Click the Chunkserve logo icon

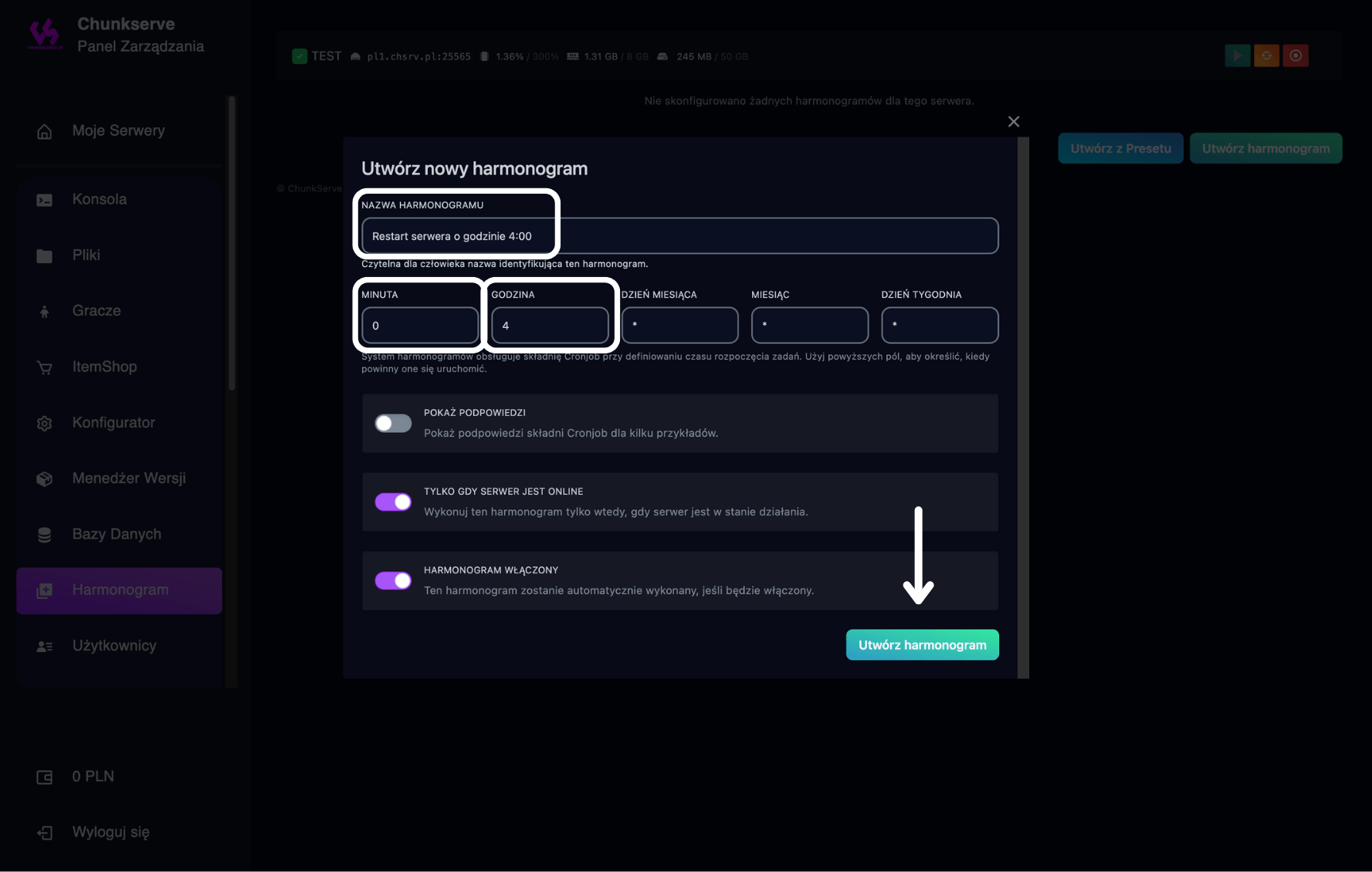(x=44, y=35)
